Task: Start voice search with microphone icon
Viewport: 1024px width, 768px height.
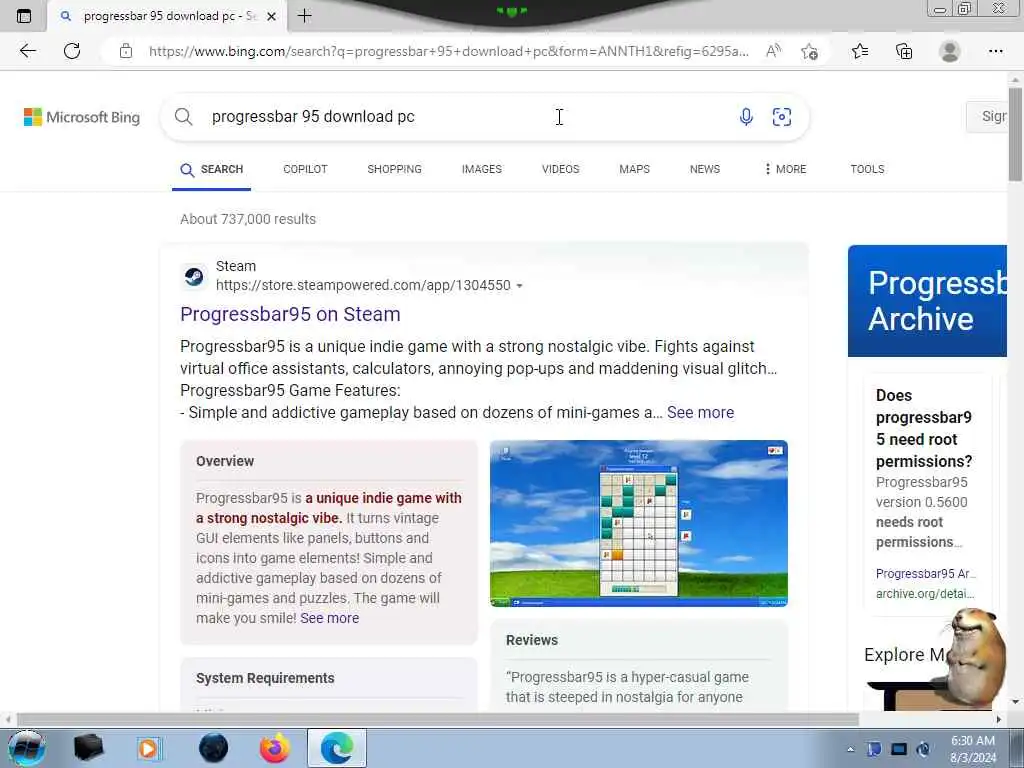Action: click(x=746, y=117)
